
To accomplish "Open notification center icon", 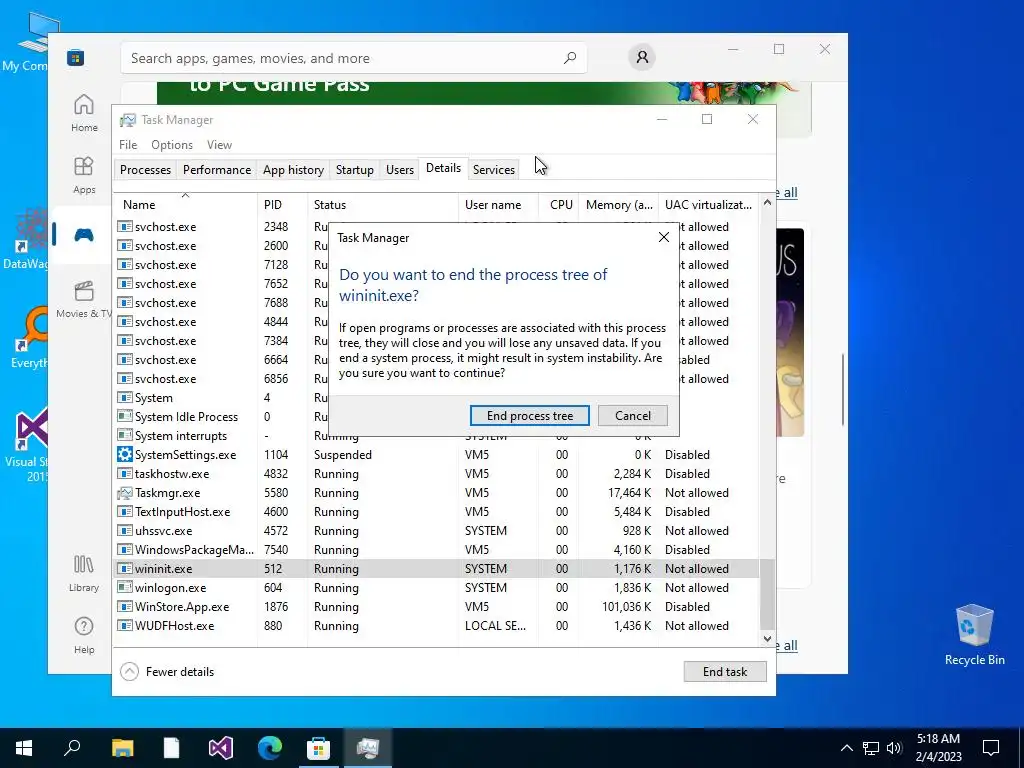I will click(991, 748).
